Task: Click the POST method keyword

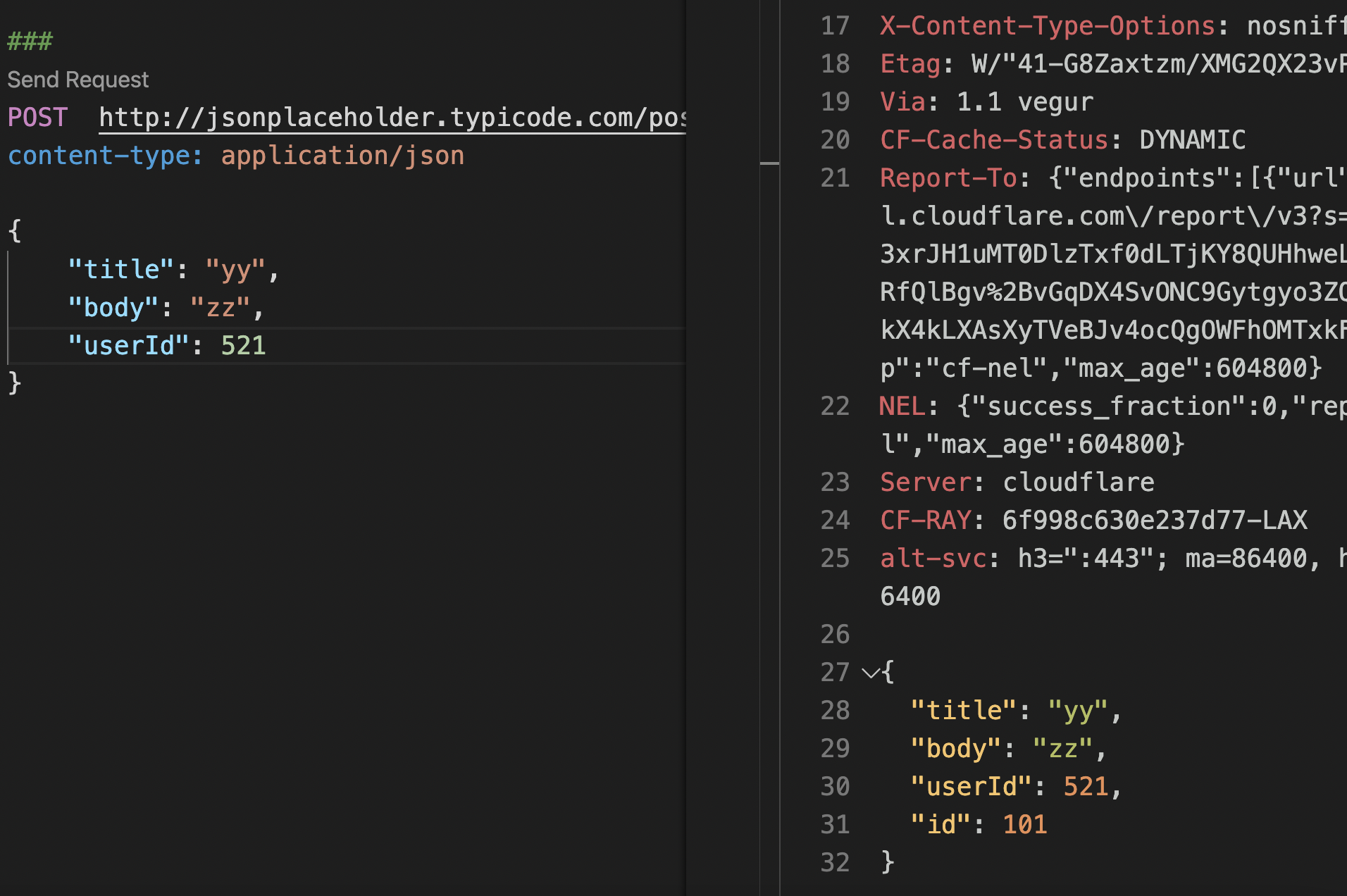Action: pos(37,118)
